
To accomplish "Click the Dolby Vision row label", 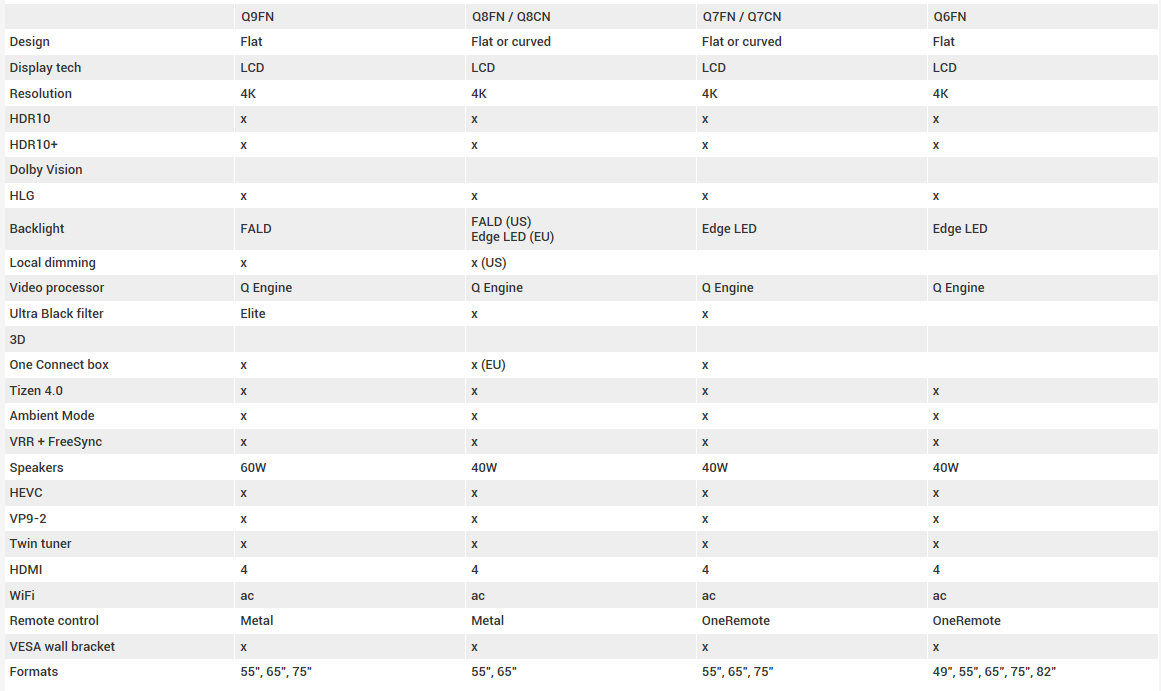I will point(46,170).
